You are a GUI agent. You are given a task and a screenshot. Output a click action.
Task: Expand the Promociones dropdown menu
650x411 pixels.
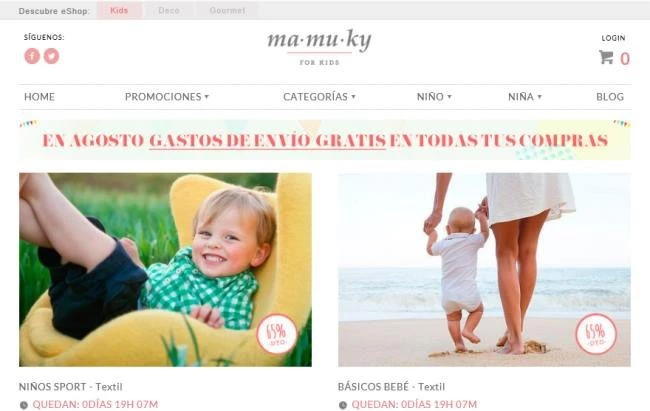(x=167, y=97)
